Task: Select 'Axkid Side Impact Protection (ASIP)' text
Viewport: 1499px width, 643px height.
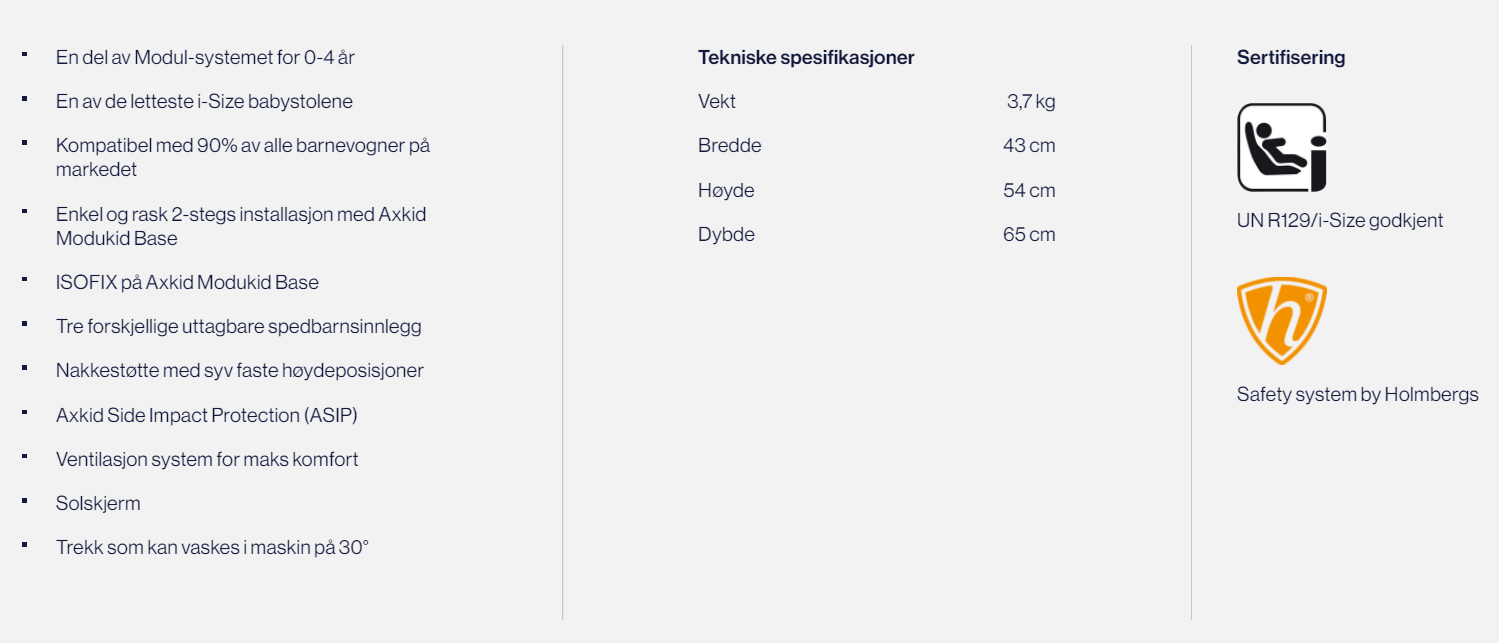Action: pyautogui.click(x=206, y=415)
